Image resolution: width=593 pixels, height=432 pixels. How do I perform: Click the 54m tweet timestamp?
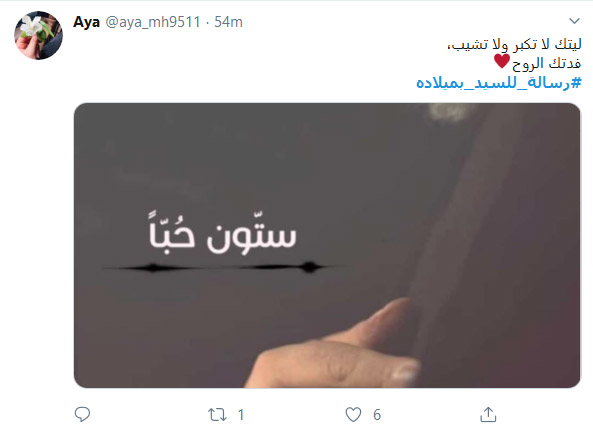pos(228,22)
